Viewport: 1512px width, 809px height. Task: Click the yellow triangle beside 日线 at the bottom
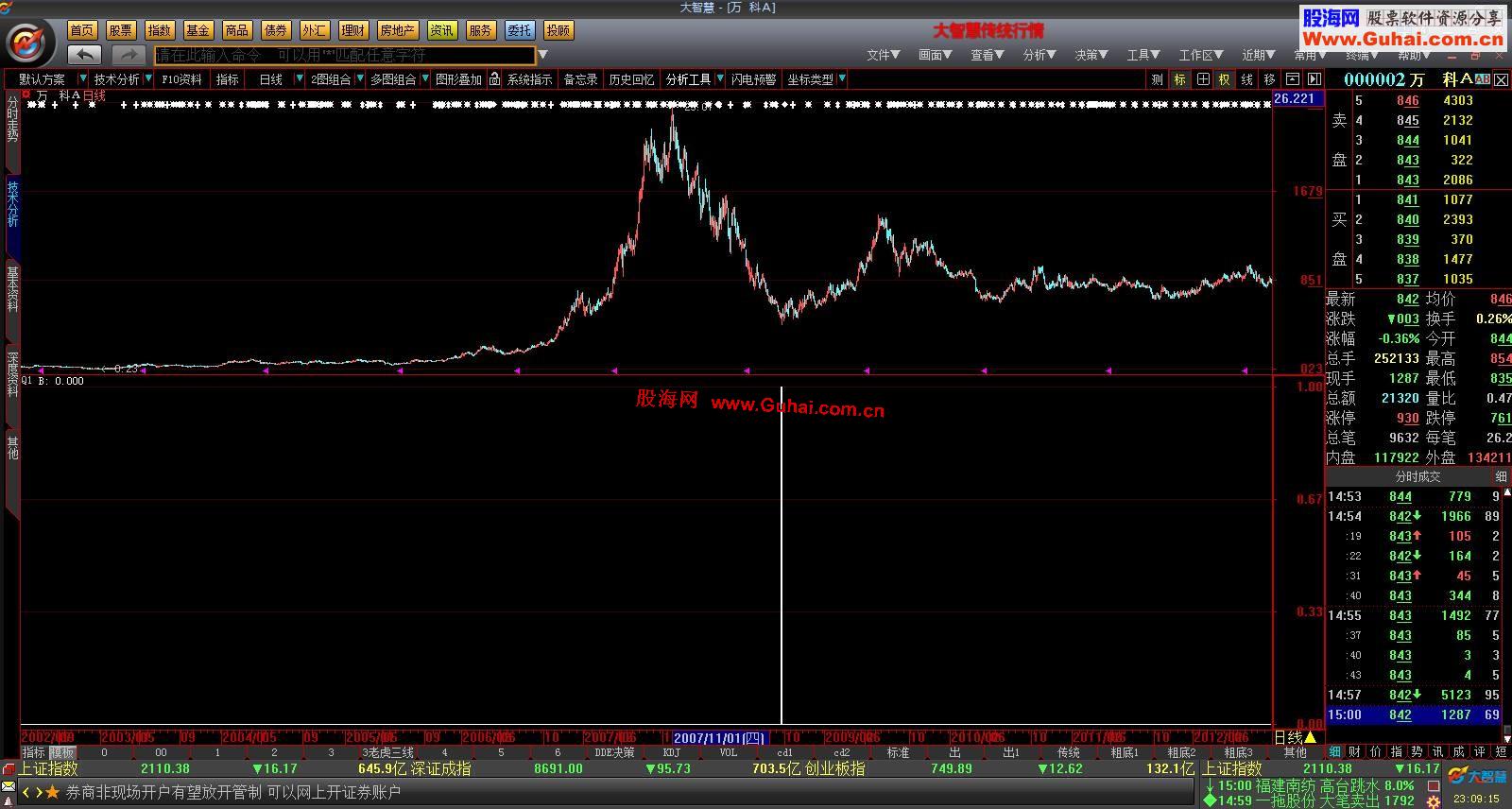(1310, 737)
